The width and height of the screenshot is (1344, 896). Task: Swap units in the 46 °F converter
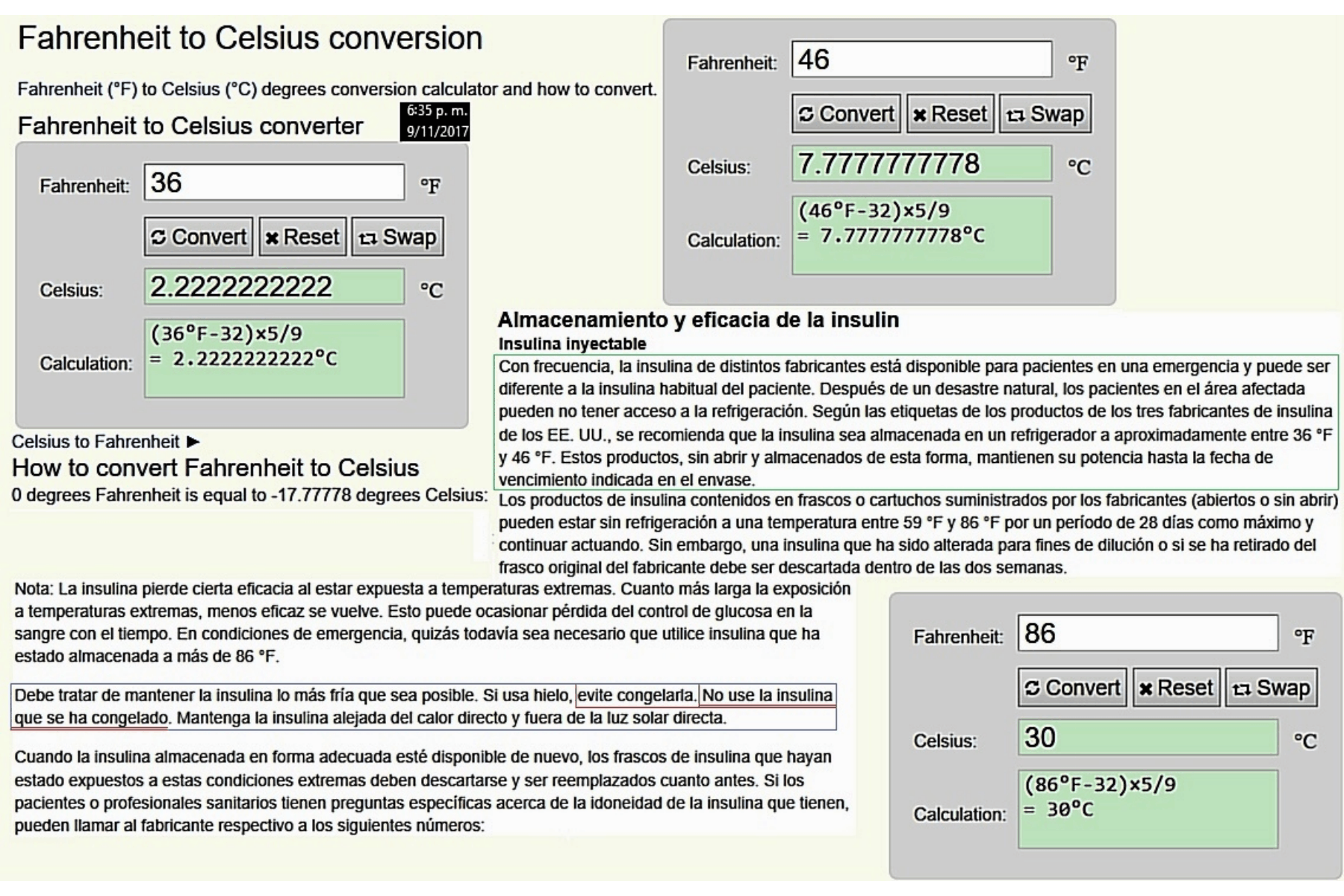tap(1045, 113)
